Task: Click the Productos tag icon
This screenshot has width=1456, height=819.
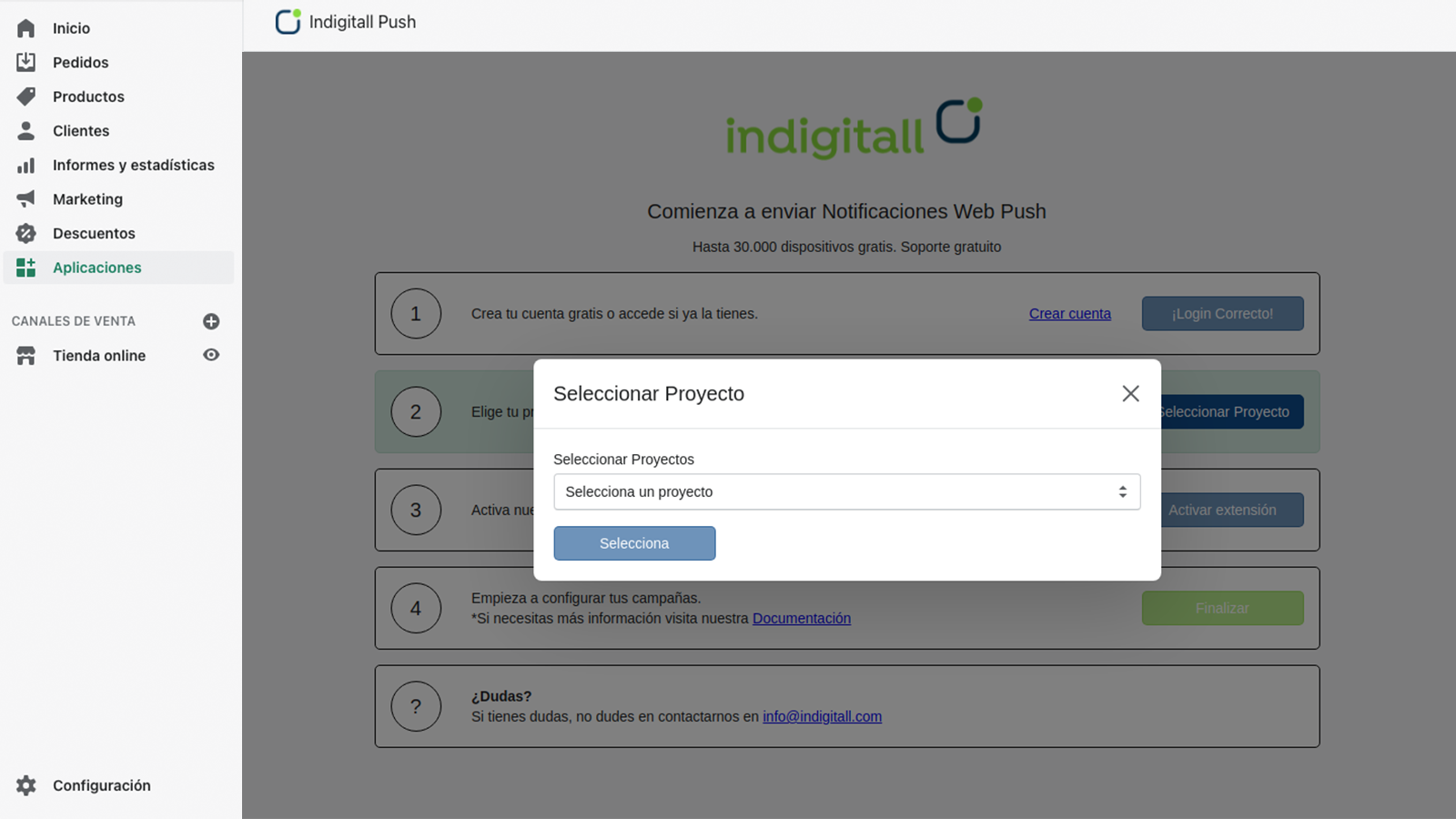Action: pyautogui.click(x=25, y=96)
